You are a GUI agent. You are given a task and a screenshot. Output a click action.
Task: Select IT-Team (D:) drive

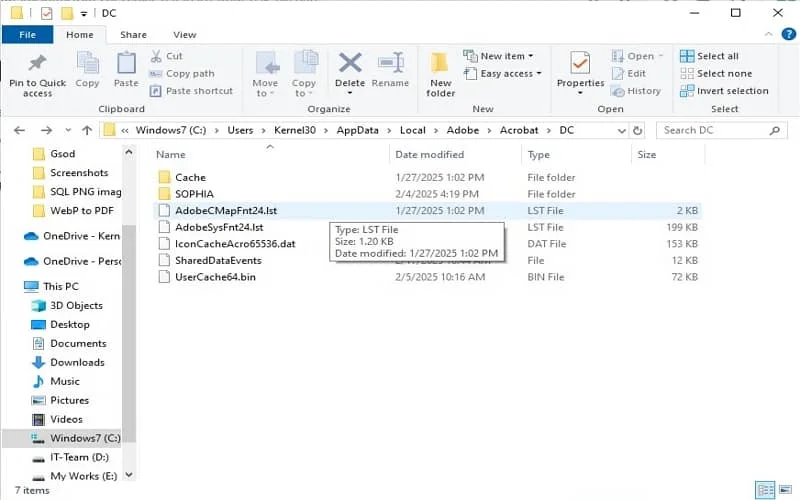(70, 457)
